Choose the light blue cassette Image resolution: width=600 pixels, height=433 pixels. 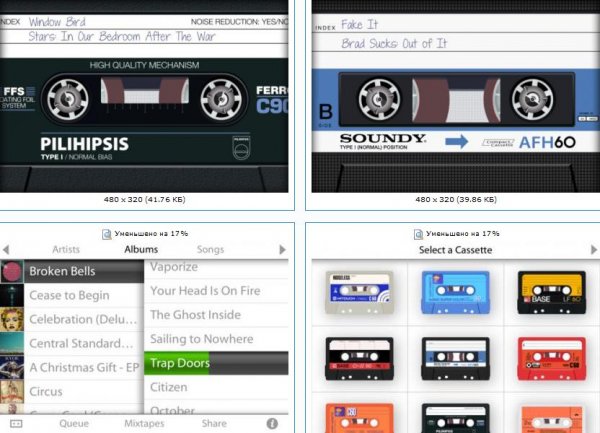tap(455, 293)
